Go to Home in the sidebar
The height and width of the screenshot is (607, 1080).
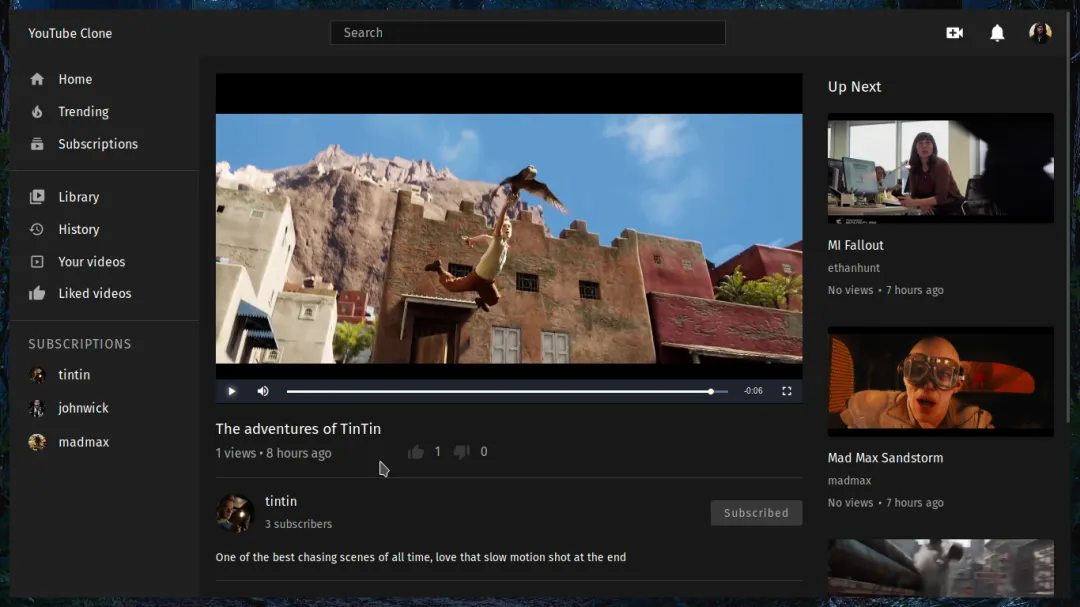(75, 79)
